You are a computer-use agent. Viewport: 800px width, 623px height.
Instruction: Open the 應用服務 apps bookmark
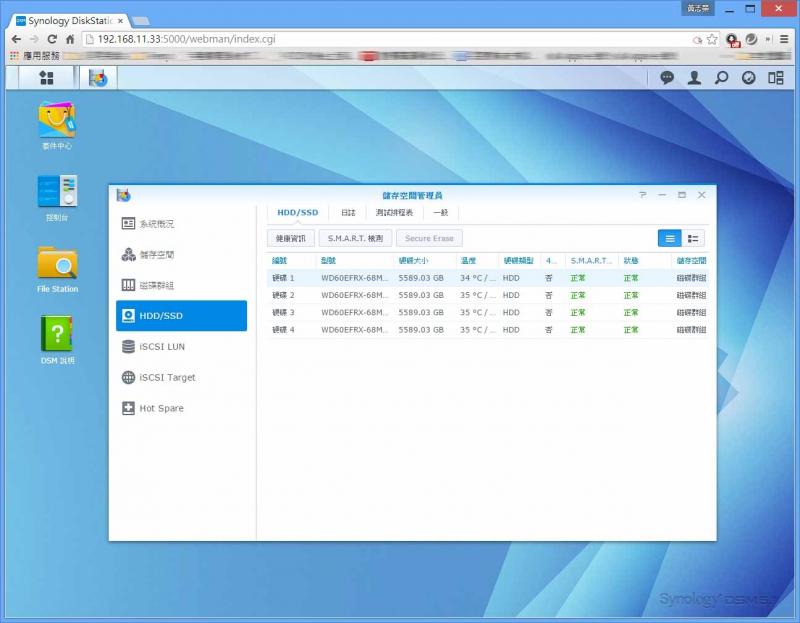35,56
